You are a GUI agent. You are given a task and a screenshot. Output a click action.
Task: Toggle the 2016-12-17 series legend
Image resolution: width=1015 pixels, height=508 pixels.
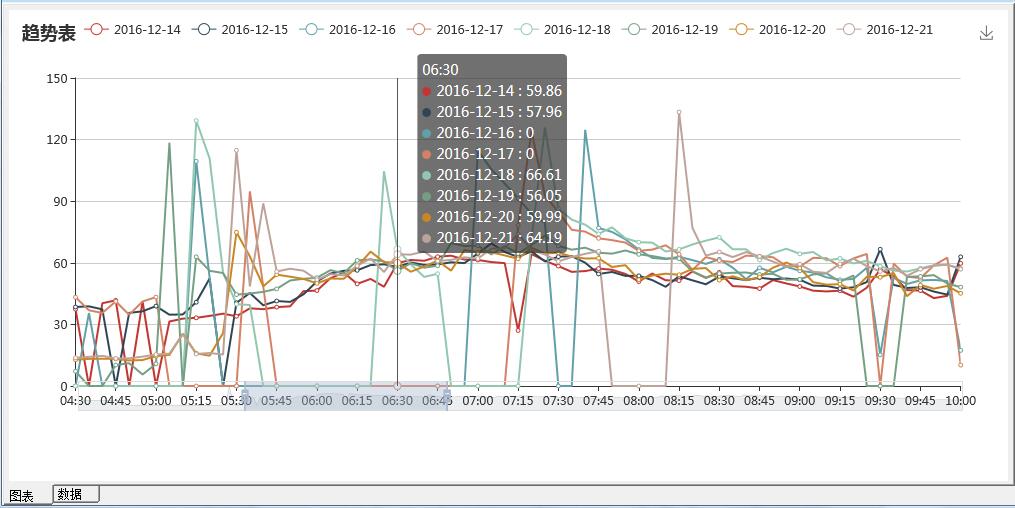[x=455, y=29]
